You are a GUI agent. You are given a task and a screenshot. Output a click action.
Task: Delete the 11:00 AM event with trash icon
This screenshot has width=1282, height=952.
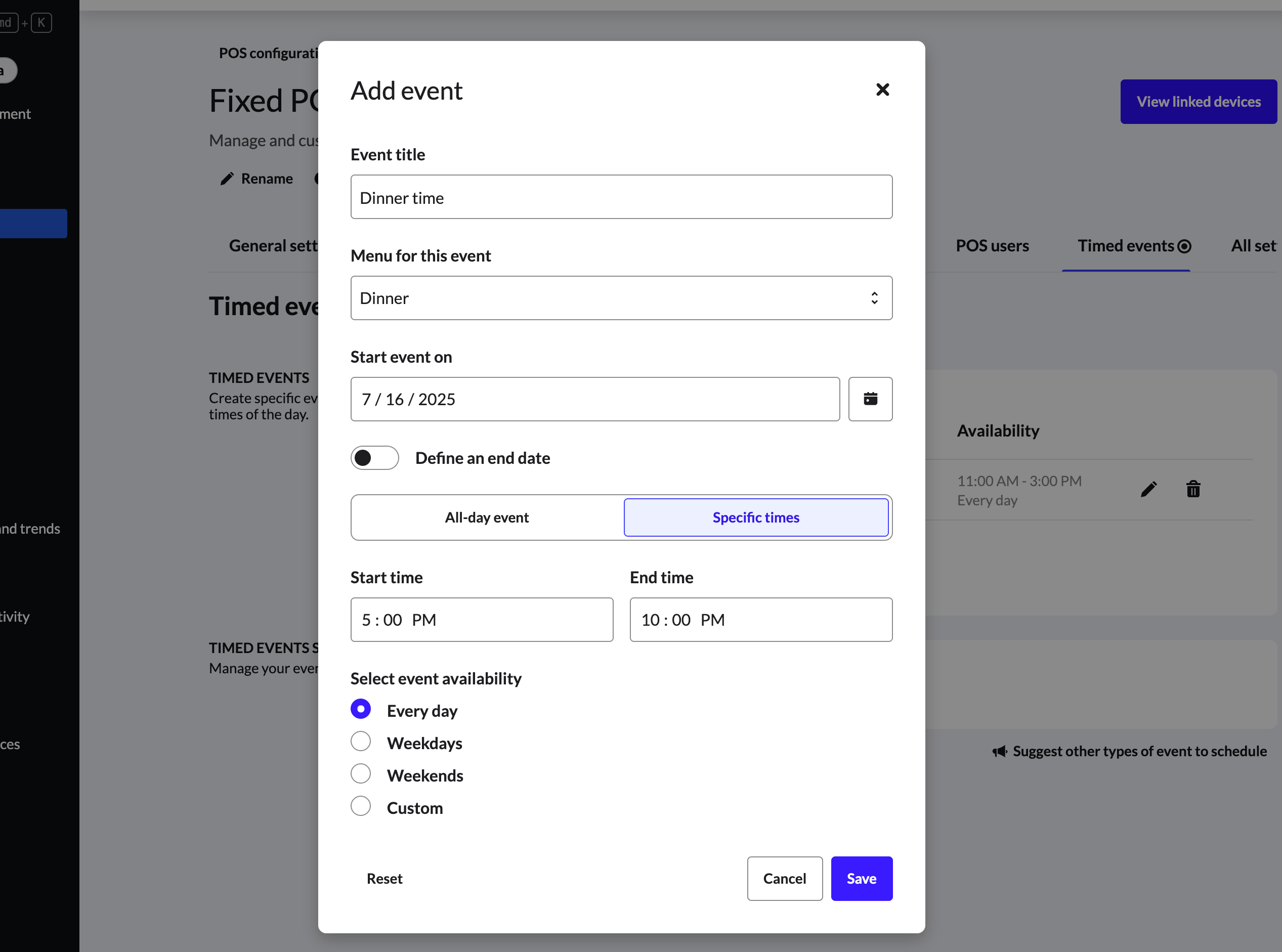pyautogui.click(x=1192, y=489)
